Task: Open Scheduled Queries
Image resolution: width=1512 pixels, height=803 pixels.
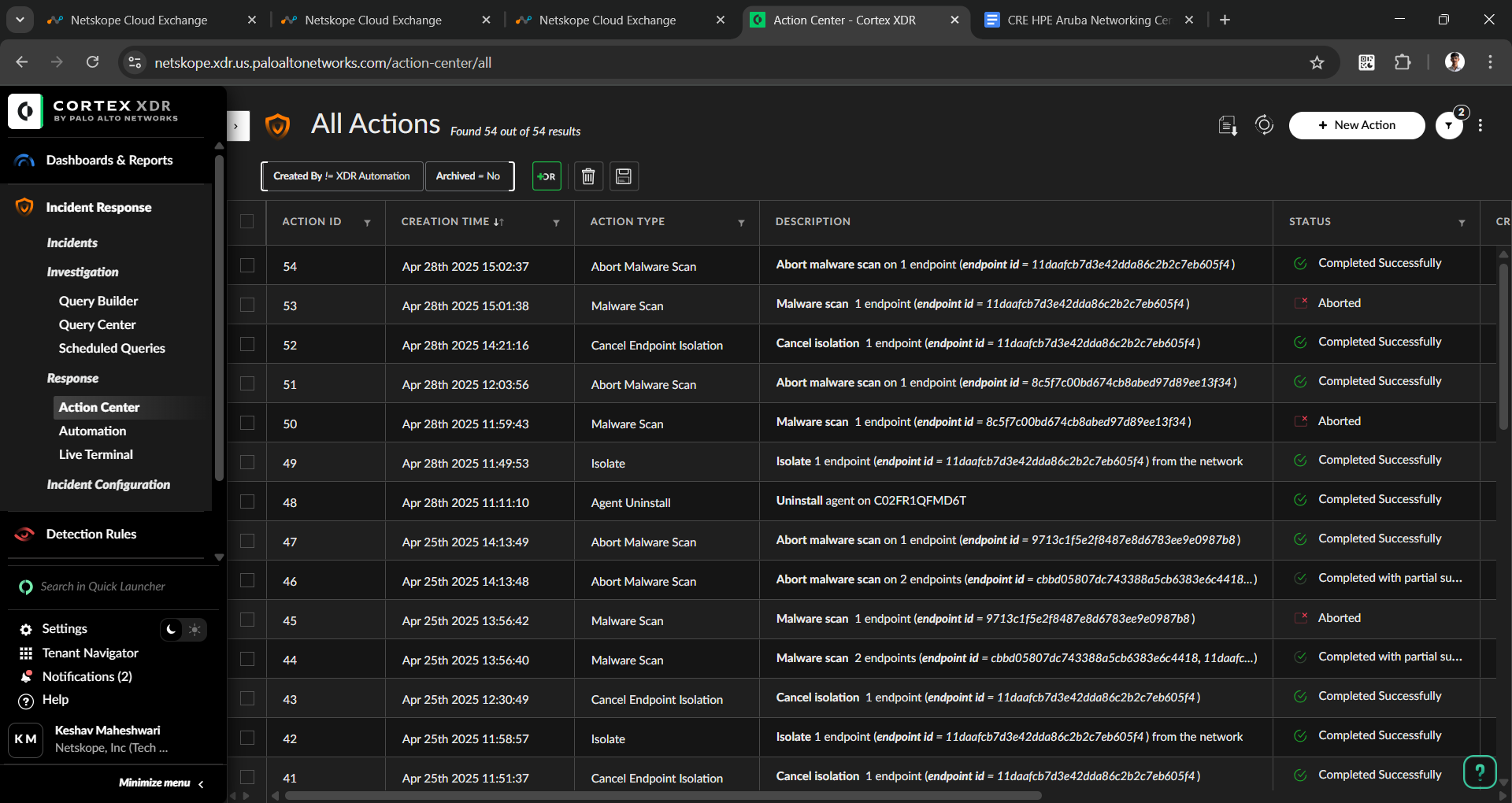Action: pyautogui.click(x=112, y=349)
